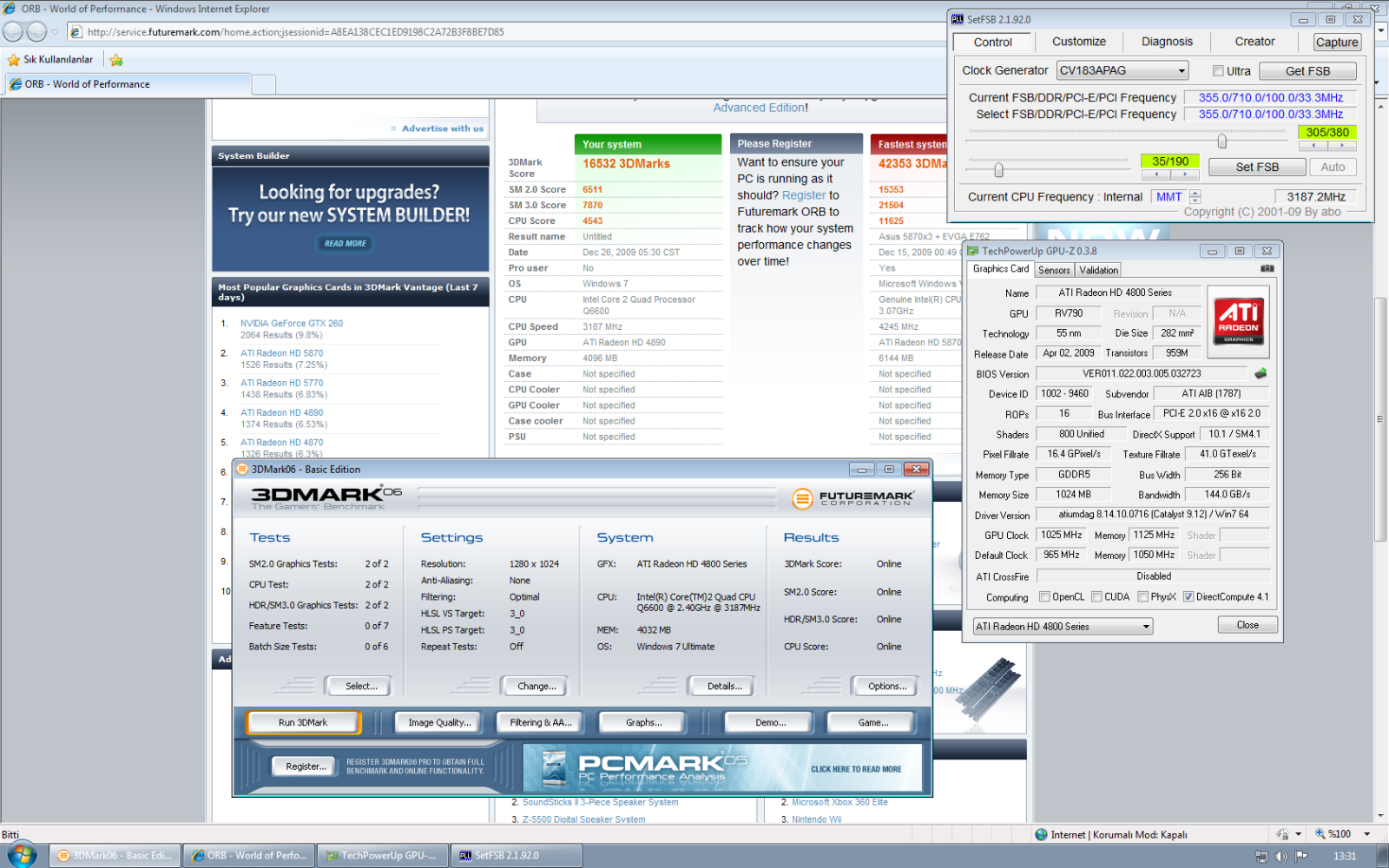
Task: Click the Action Center flag icon in tray
Action: click(x=1301, y=856)
